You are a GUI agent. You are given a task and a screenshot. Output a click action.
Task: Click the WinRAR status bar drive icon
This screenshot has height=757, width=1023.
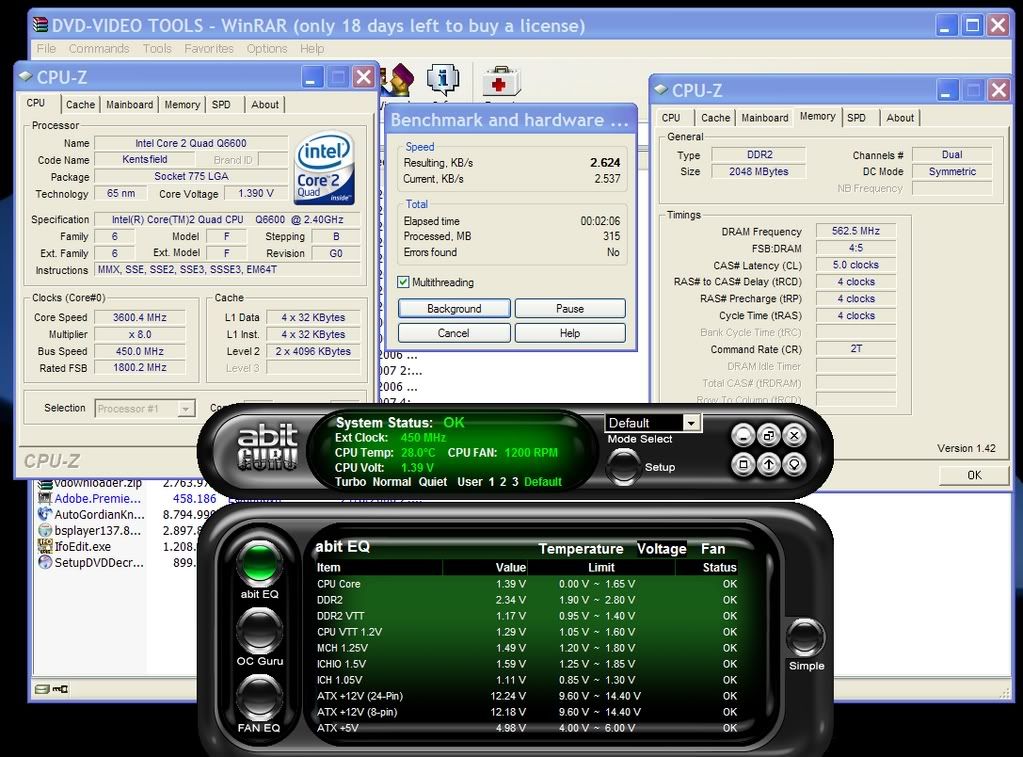pyautogui.click(x=42, y=689)
